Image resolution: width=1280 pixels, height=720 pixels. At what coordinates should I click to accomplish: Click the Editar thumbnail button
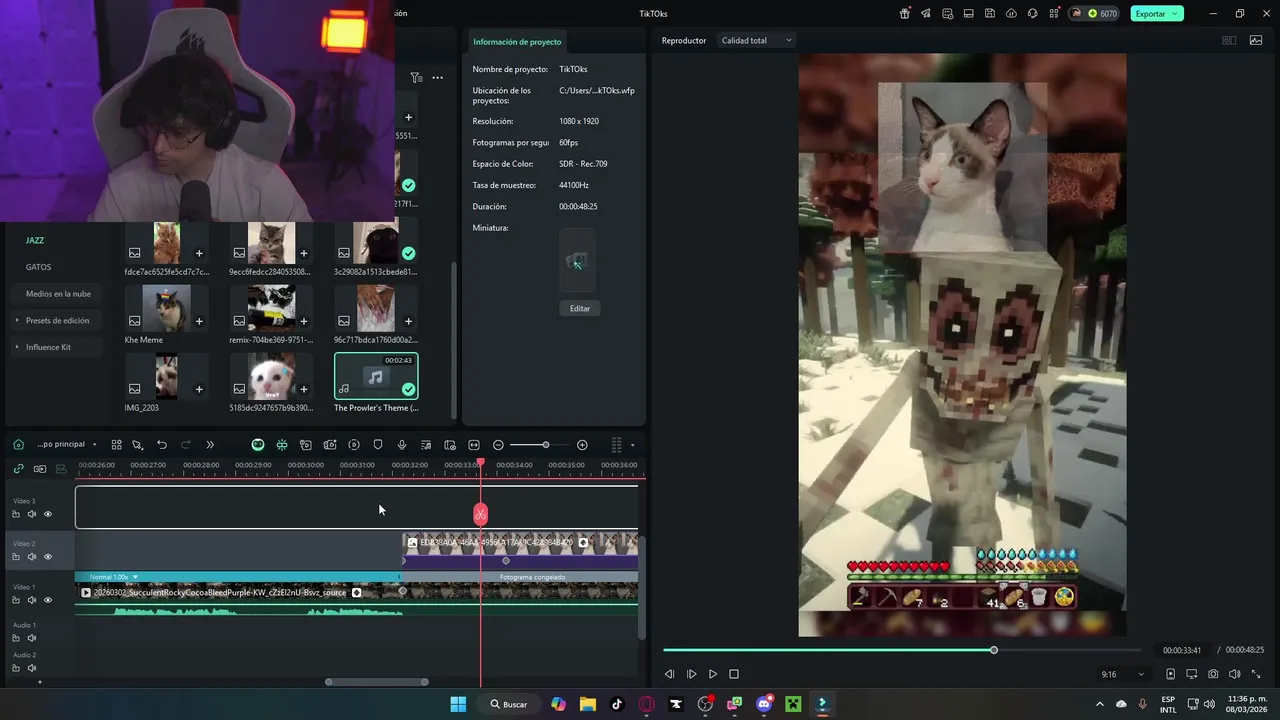(580, 308)
